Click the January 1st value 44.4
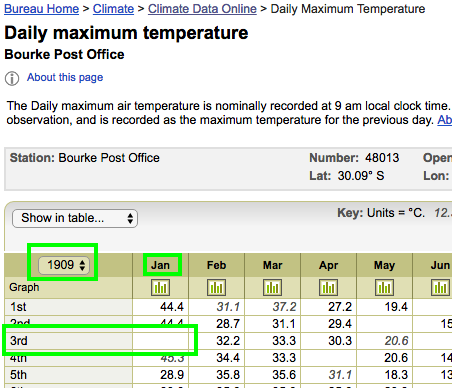 pyautogui.click(x=172, y=307)
